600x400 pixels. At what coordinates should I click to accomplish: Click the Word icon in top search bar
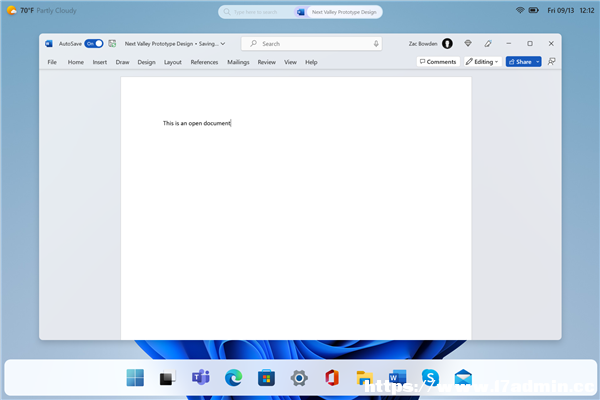301,12
